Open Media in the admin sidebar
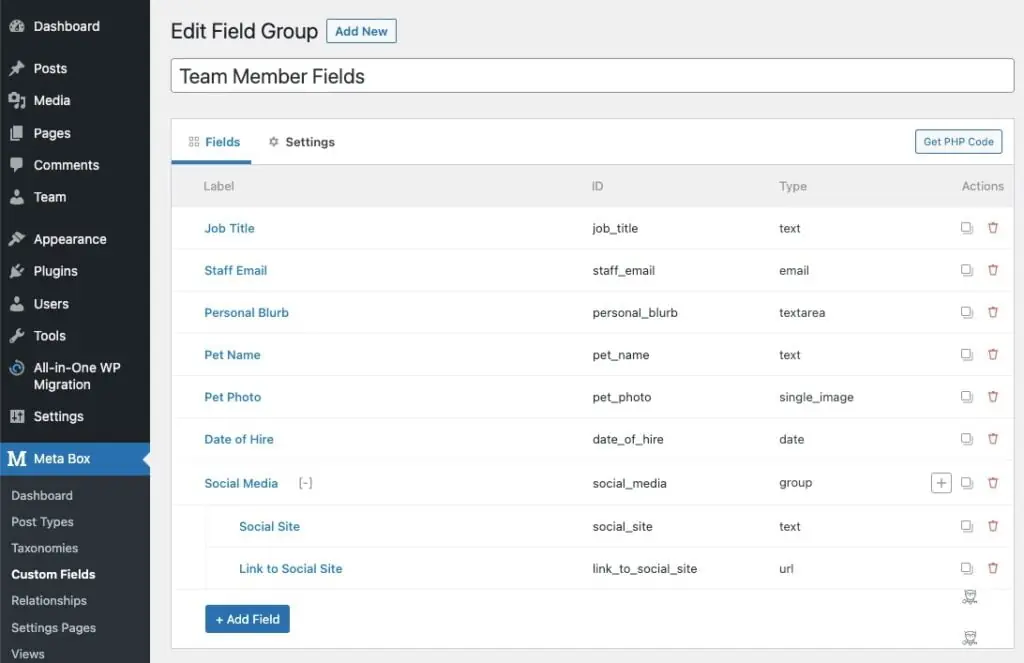 75,100
